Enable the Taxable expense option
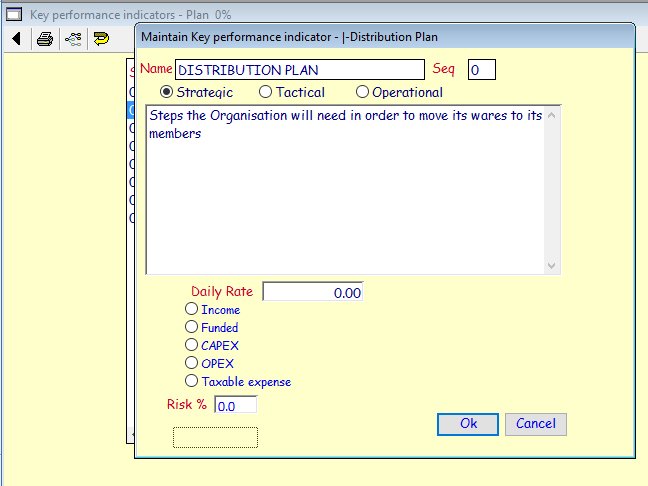The height and width of the screenshot is (486, 648). click(192, 381)
